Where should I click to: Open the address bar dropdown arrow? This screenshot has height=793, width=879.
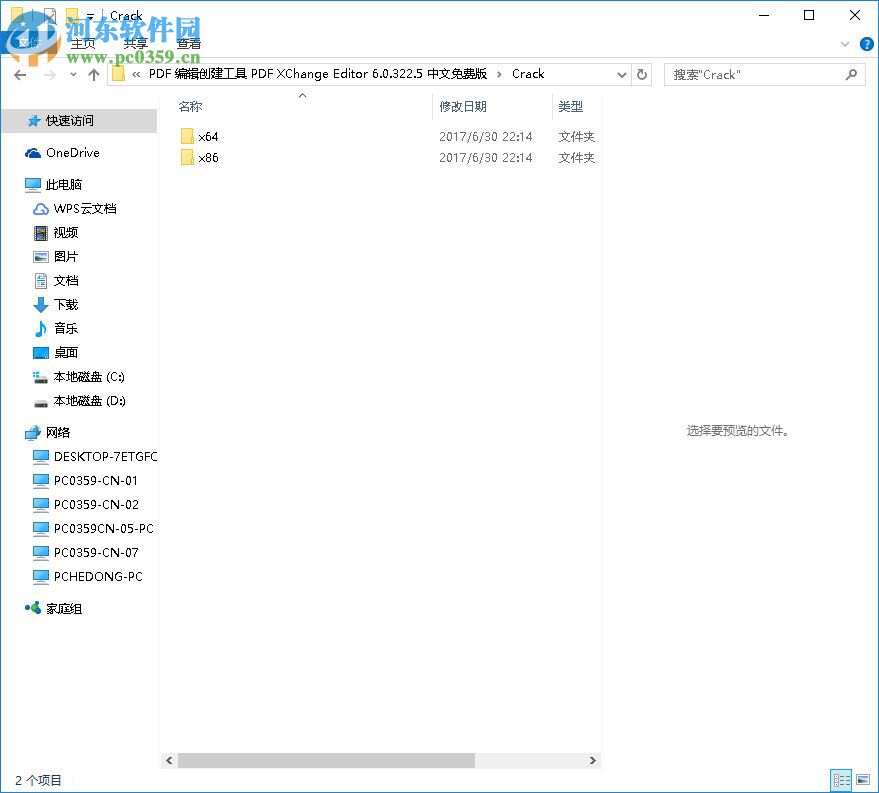[622, 74]
